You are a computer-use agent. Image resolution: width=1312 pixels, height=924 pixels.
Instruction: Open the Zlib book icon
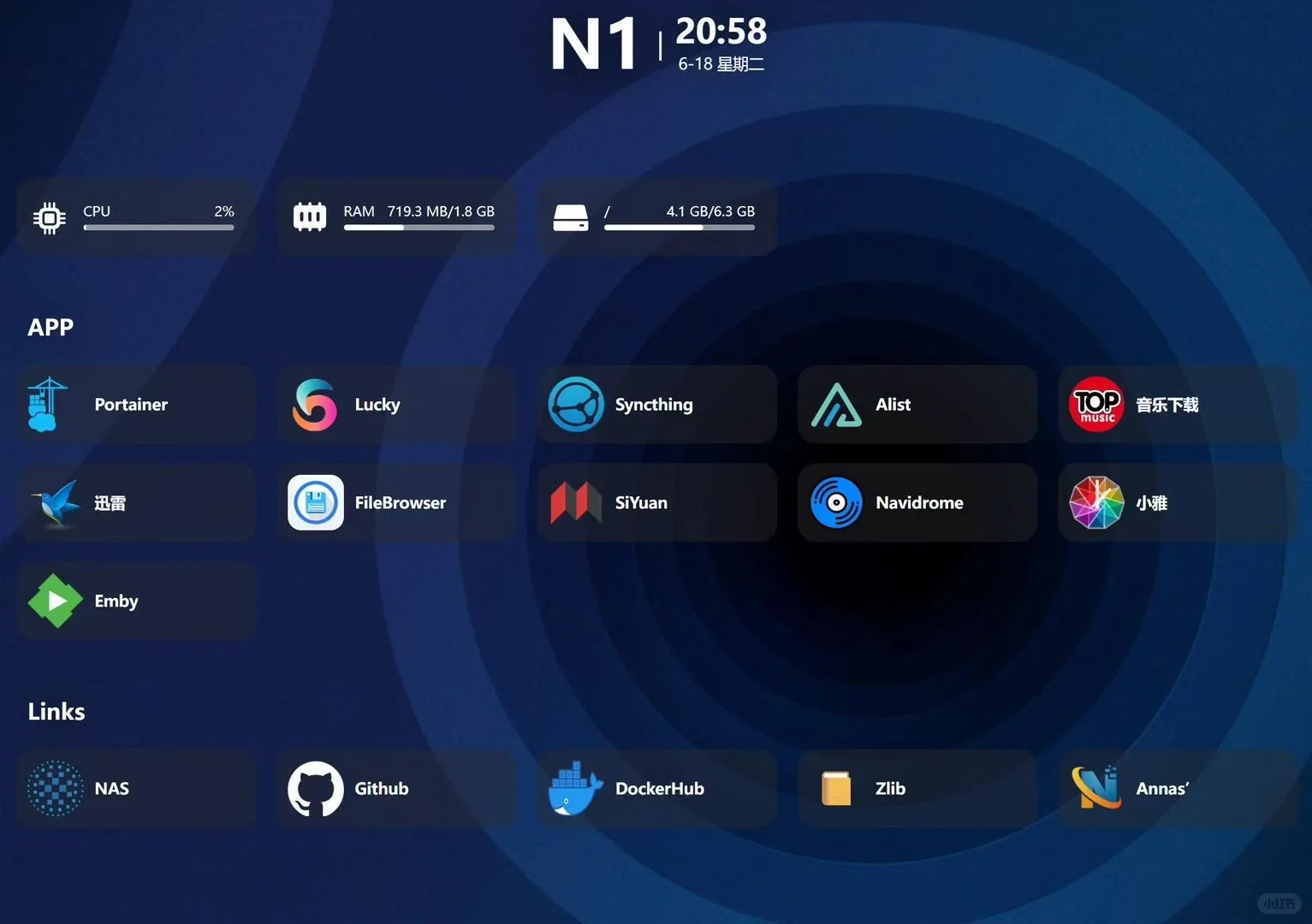[x=836, y=789]
